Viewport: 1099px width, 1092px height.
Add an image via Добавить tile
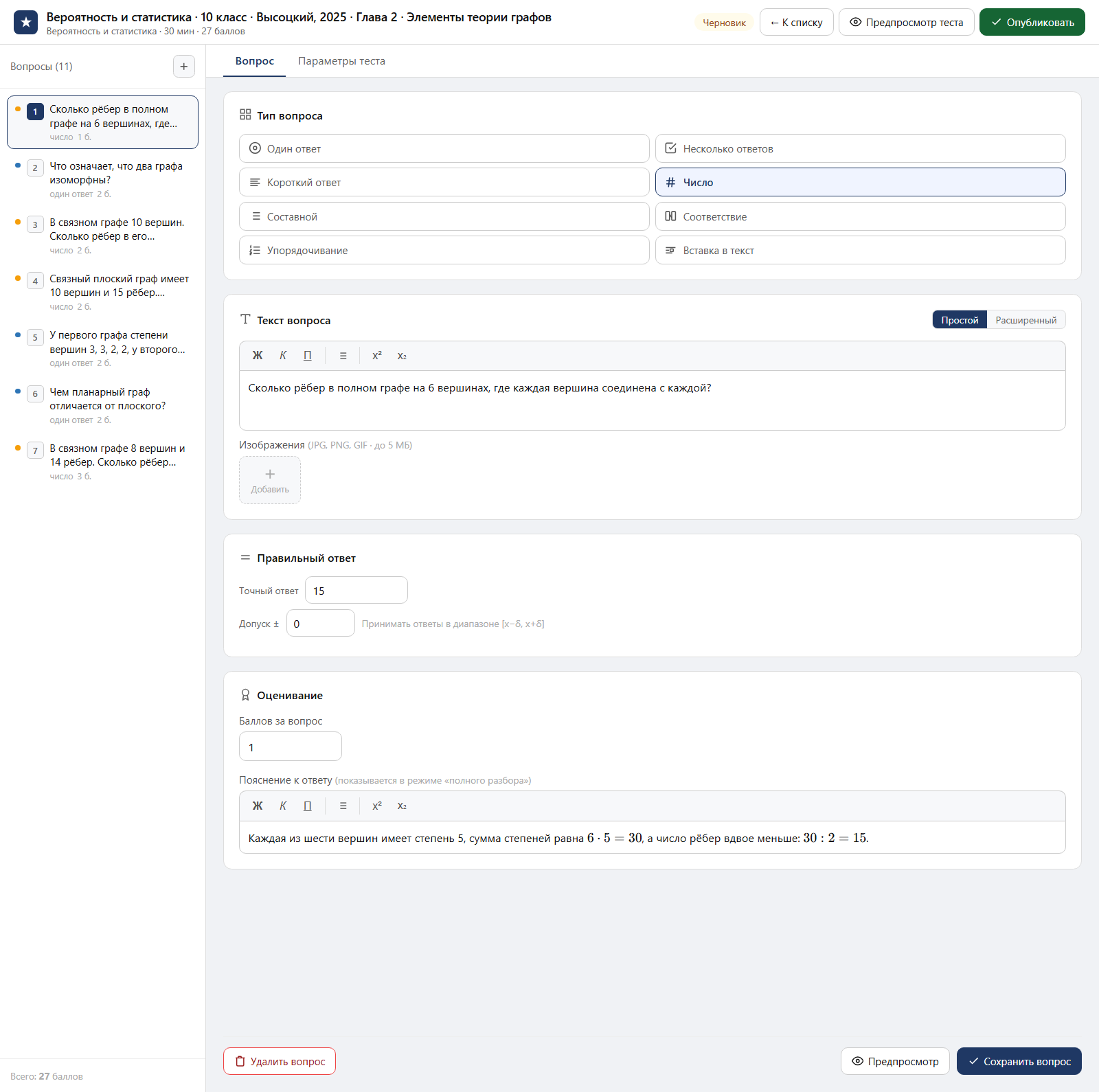pos(270,480)
